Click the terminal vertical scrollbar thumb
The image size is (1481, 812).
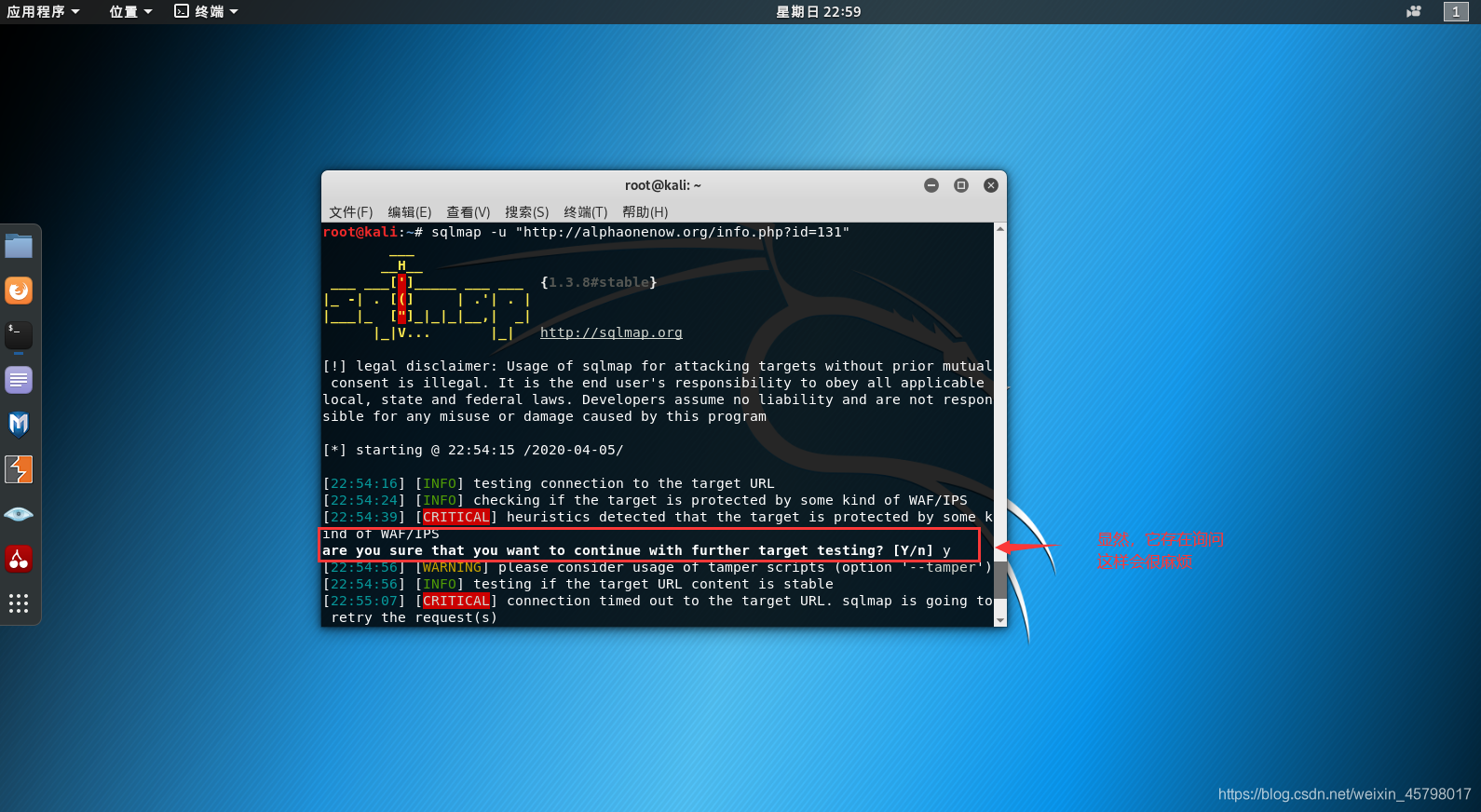pos(1000,579)
